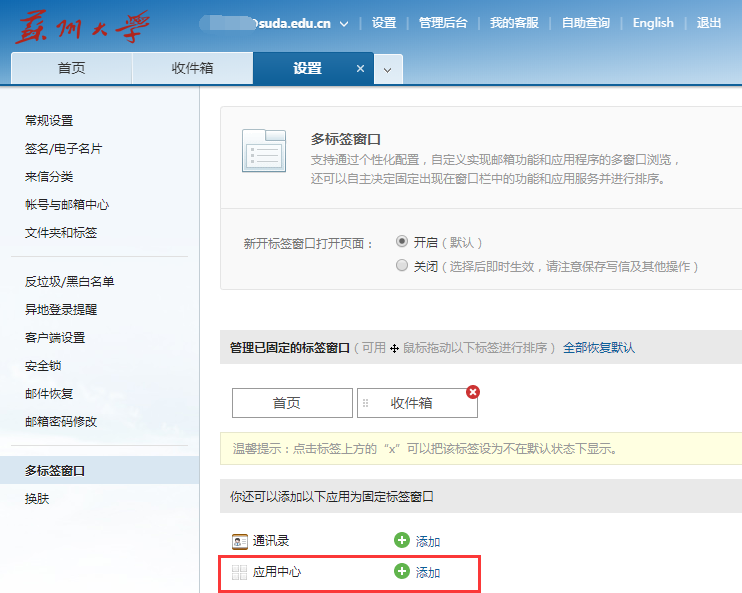This screenshot has height=593, width=742.
Task: Switch to the 首页 tab
Action: click(71, 69)
